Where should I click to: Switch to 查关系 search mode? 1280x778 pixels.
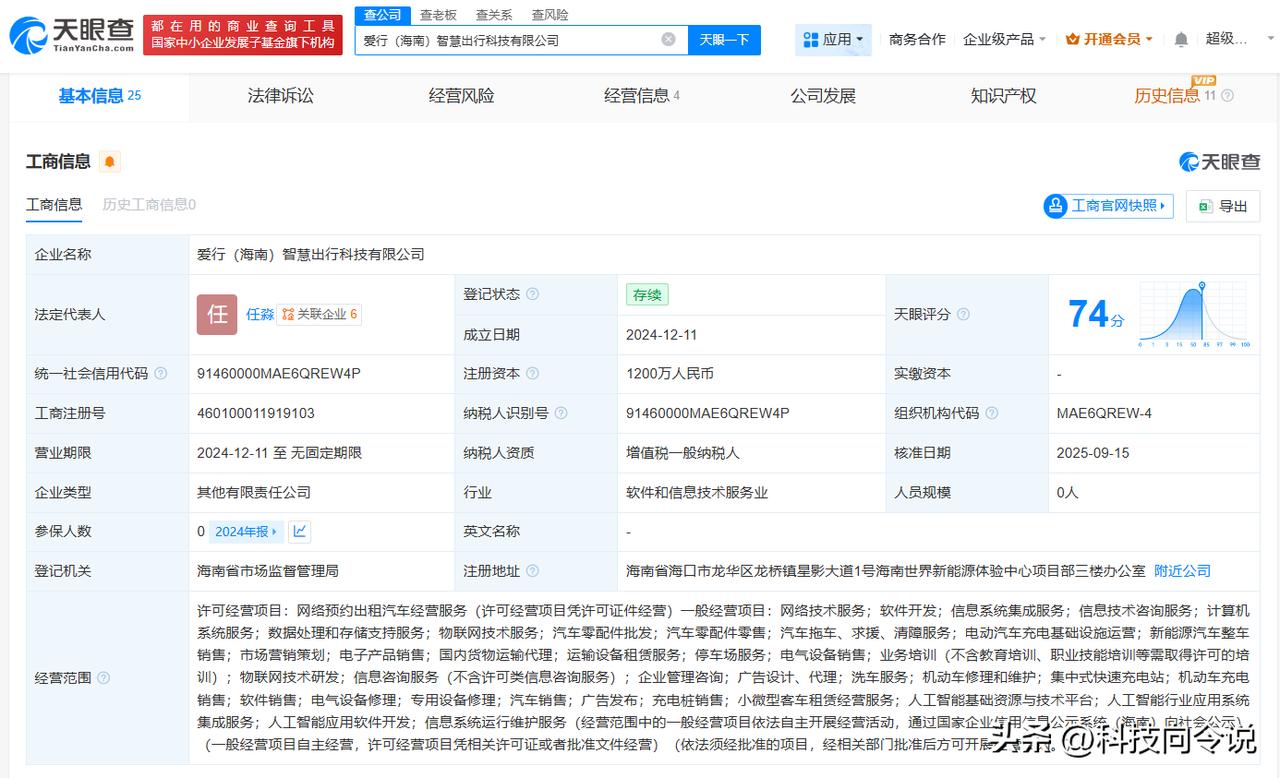click(494, 15)
